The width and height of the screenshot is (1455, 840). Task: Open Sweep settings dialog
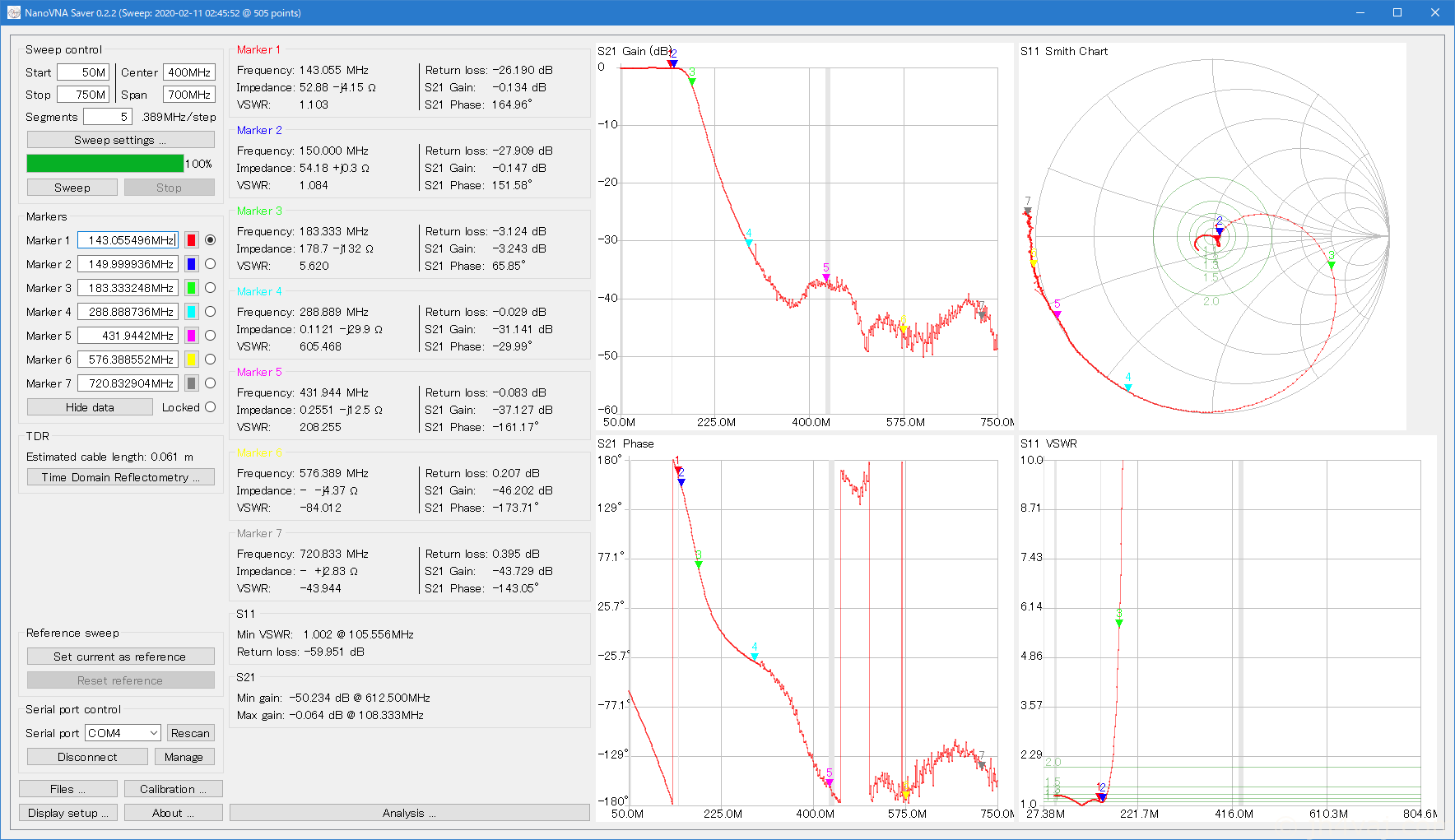(120, 140)
